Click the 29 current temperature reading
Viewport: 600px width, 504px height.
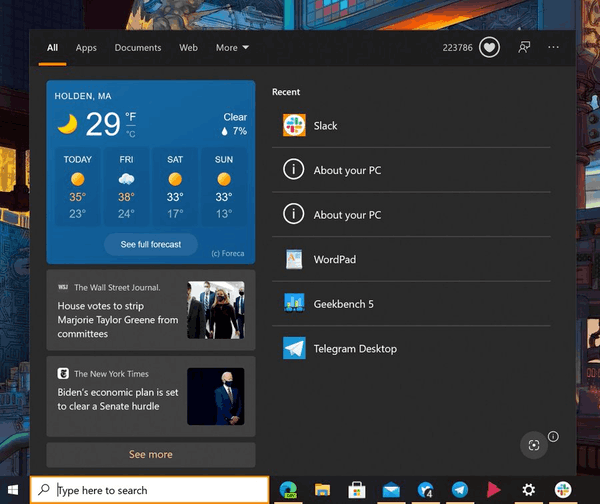click(103, 124)
